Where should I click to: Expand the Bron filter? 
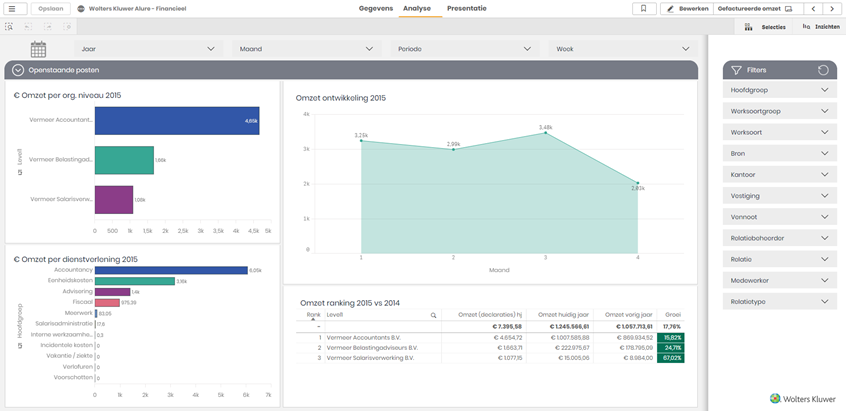point(780,154)
